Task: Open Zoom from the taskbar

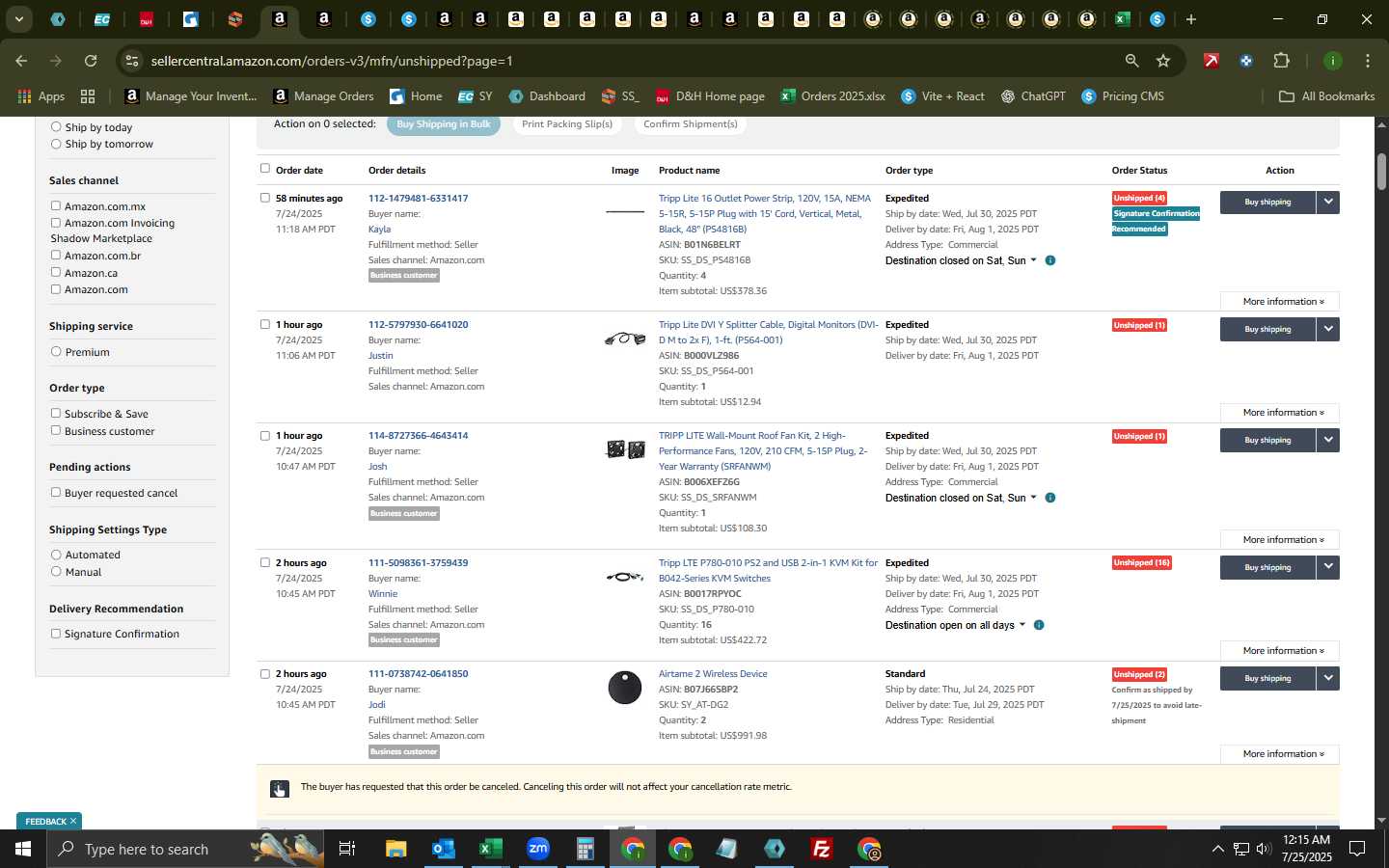Action: click(x=537, y=849)
